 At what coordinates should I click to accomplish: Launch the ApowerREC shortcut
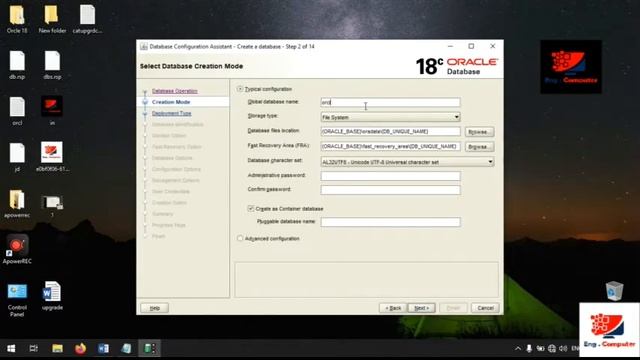(17, 246)
